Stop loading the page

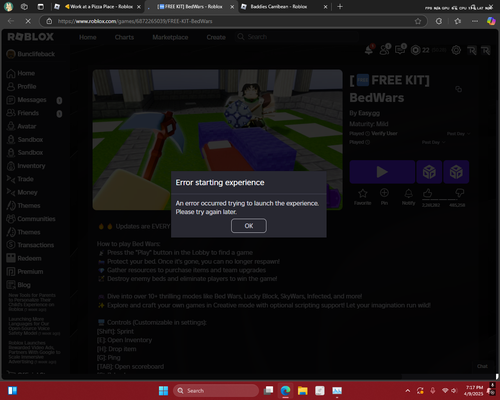tap(28, 21)
